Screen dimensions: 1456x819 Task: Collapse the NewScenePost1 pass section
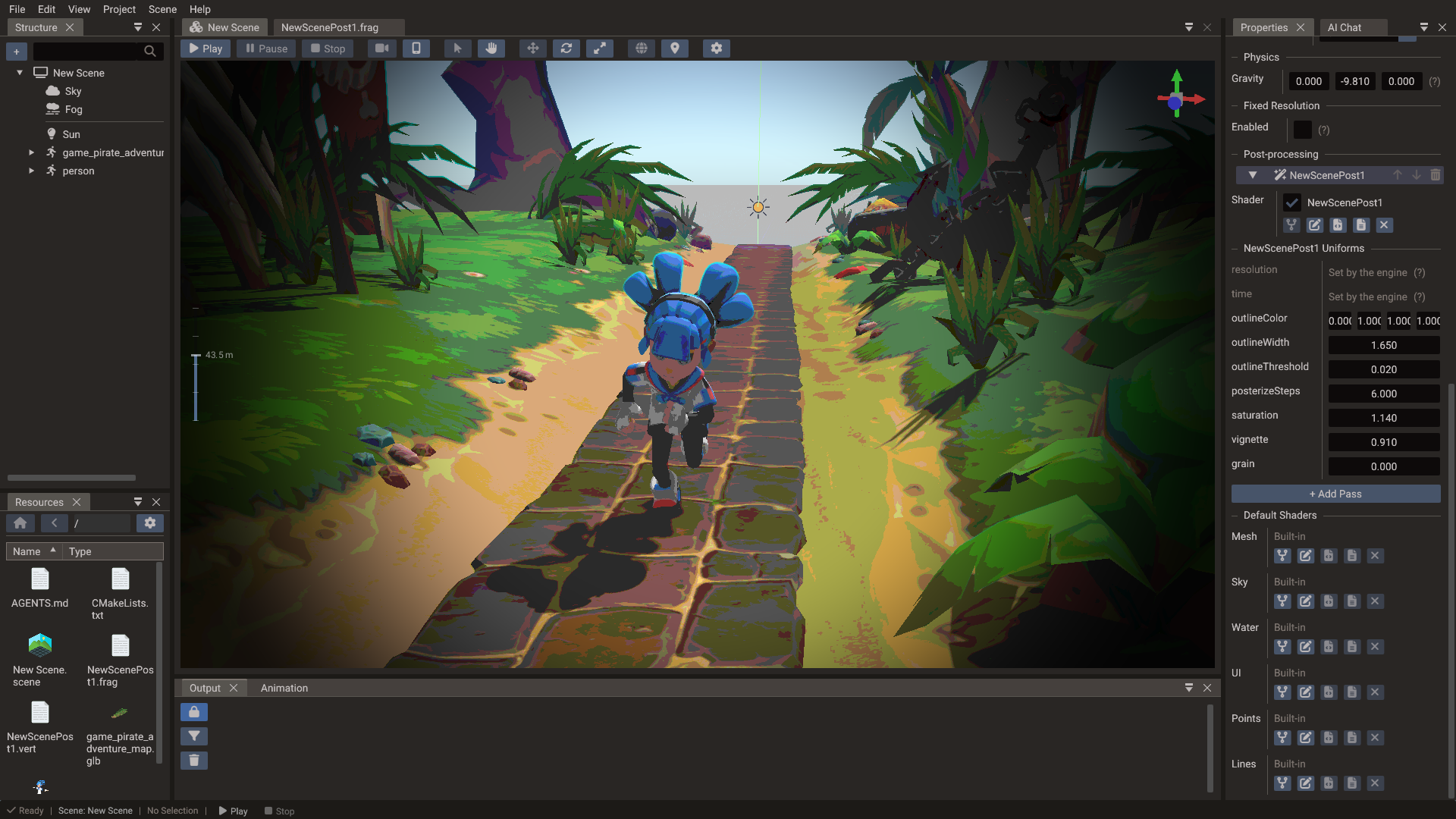(1253, 175)
